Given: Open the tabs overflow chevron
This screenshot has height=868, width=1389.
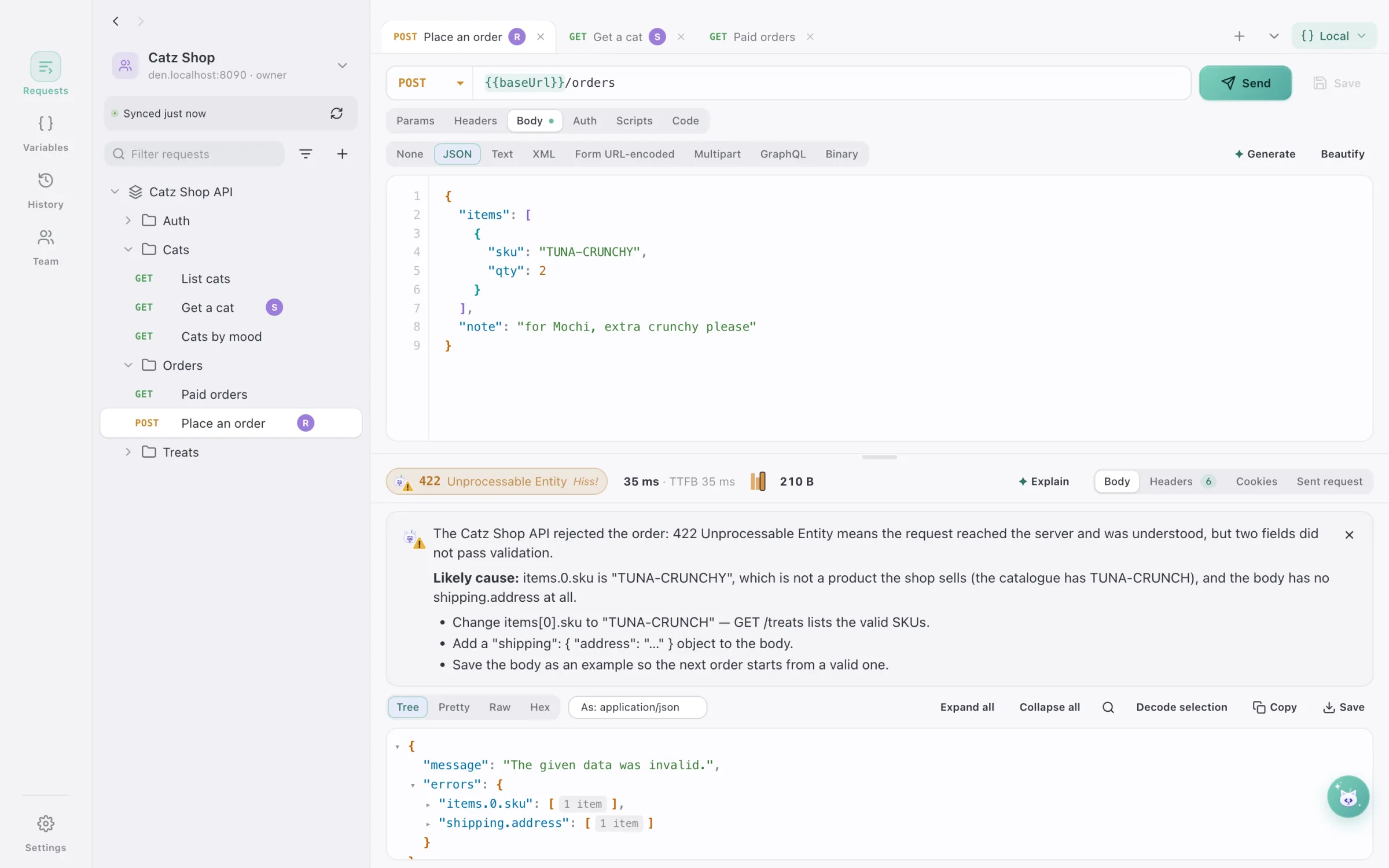Looking at the screenshot, I should 1274,36.
